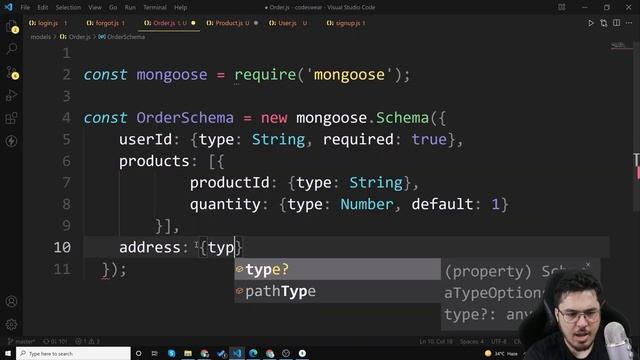Screen dimensions: 640x360
Task: Click line number 10 in the gutter
Action: 62,247
